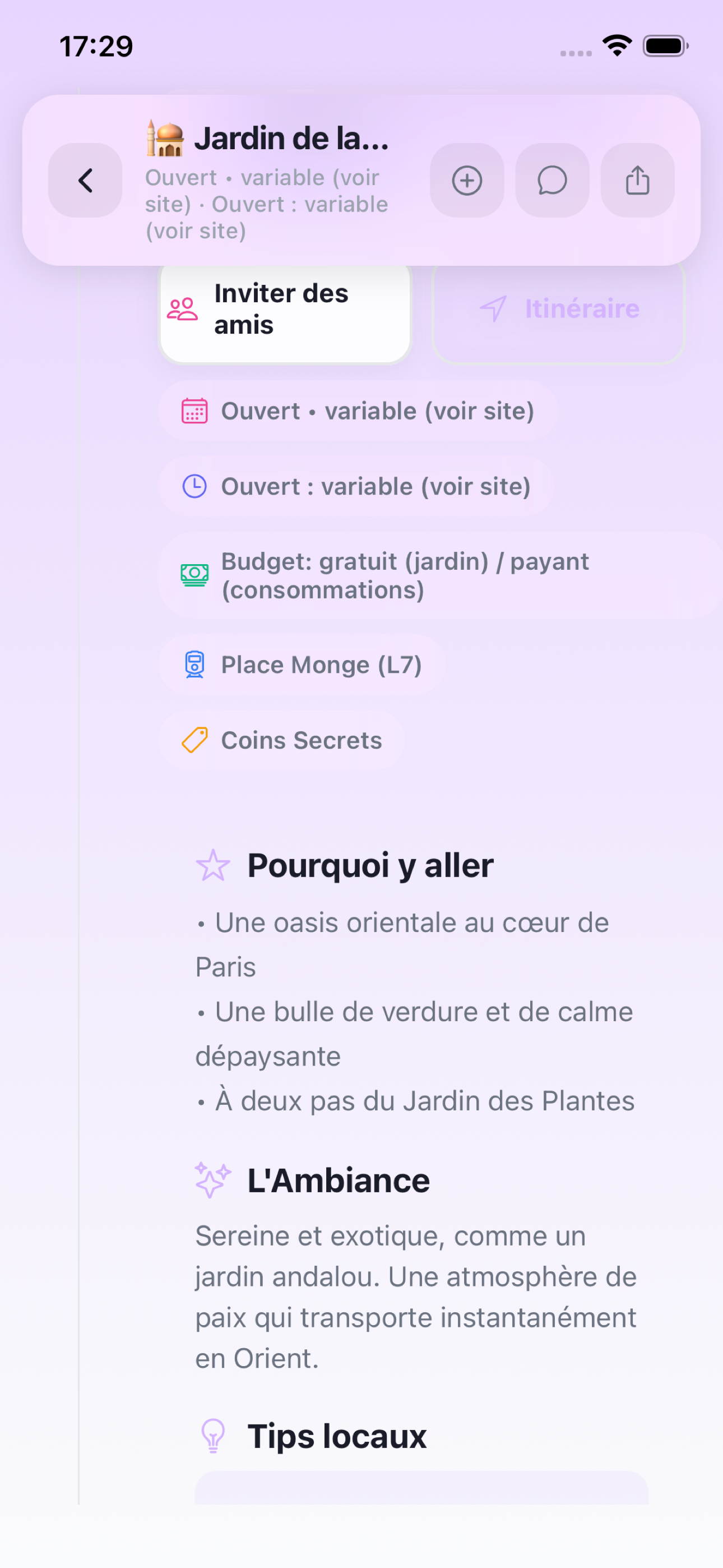Tap the clock icon for opening hours

click(194, 486)
